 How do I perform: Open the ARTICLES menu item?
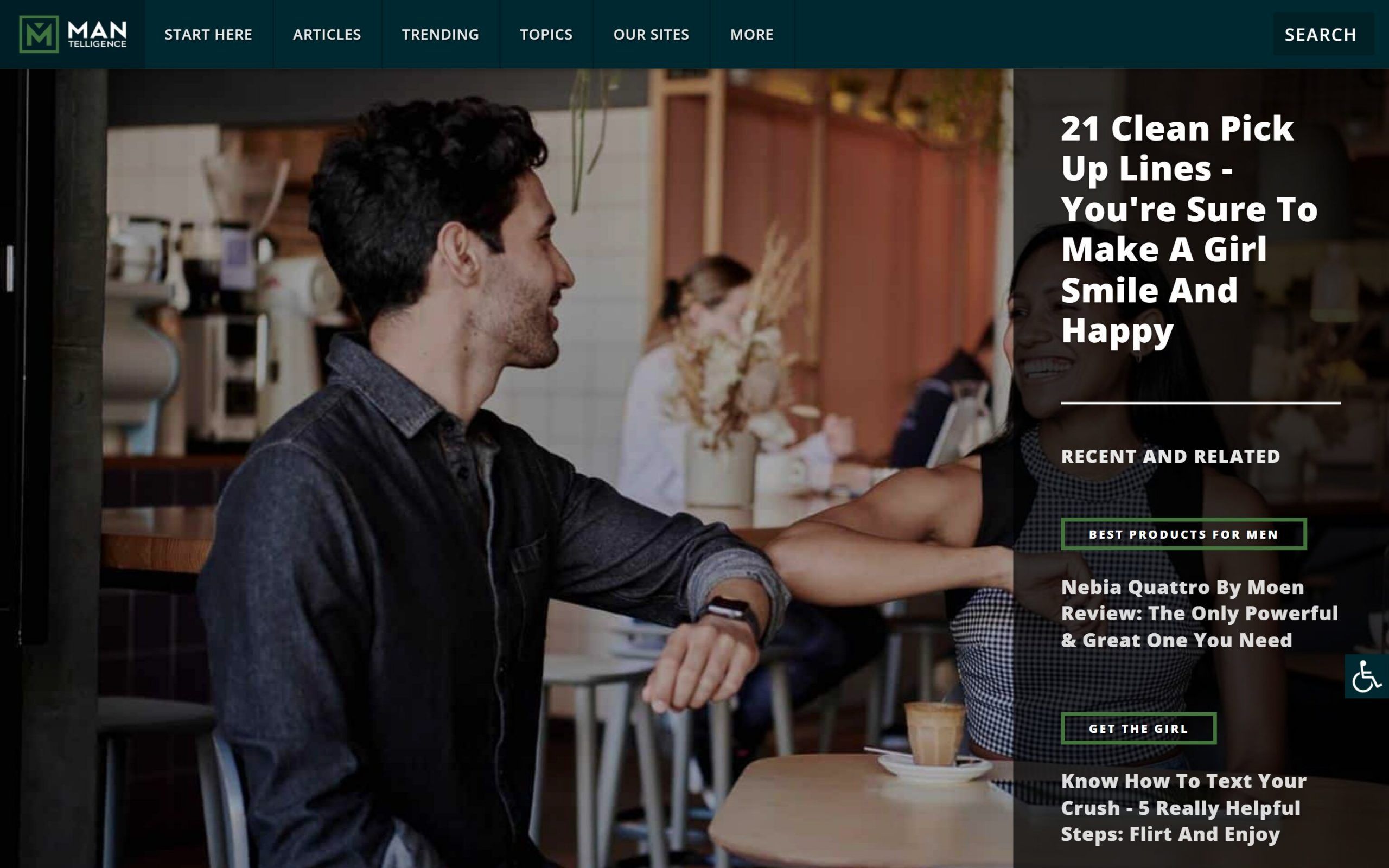pyautogui.click(x=327, y=34)
